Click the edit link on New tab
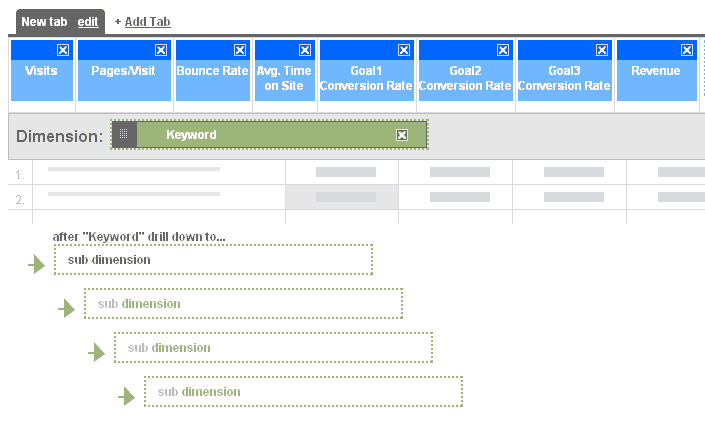This screenshot has width=705, height=425. 88,21
